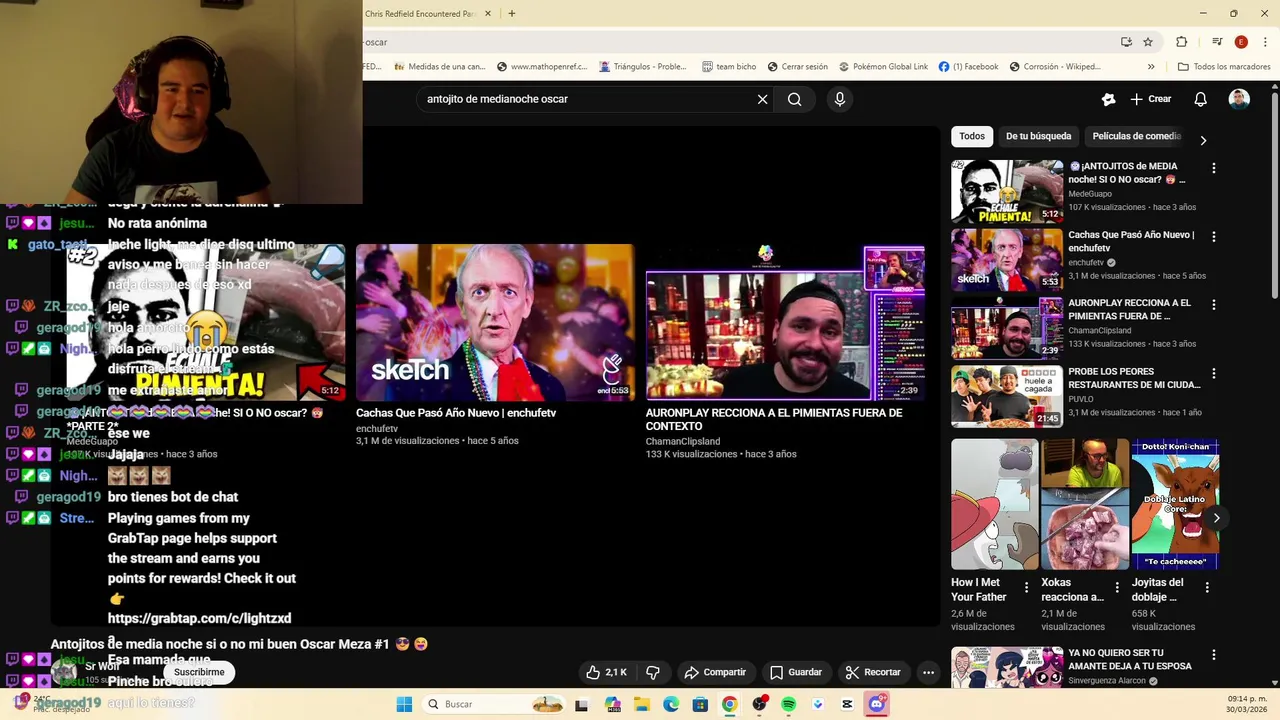Like the video with 2,1 K thumbs up
The width and height of the screenshot is (1280, 720).
tap(607, 672)
